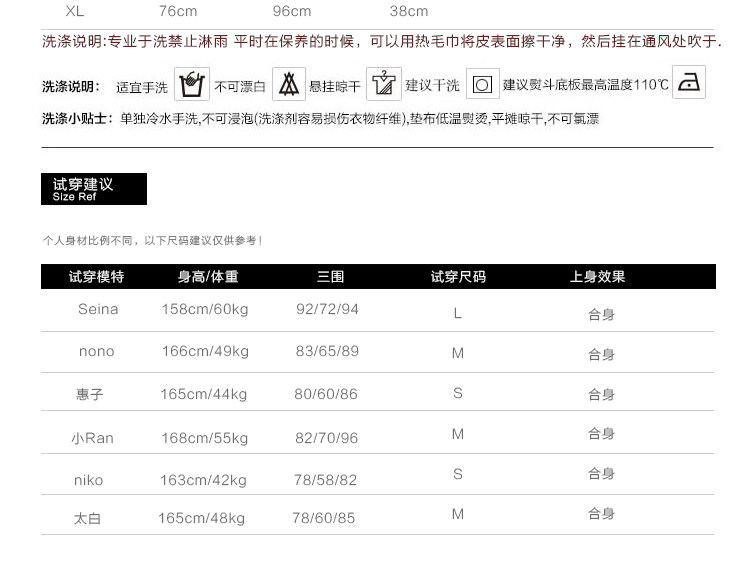The width and height of the screenshot is (750, 561).
Task: Click model name 小Ran
Action: (92, 439)
